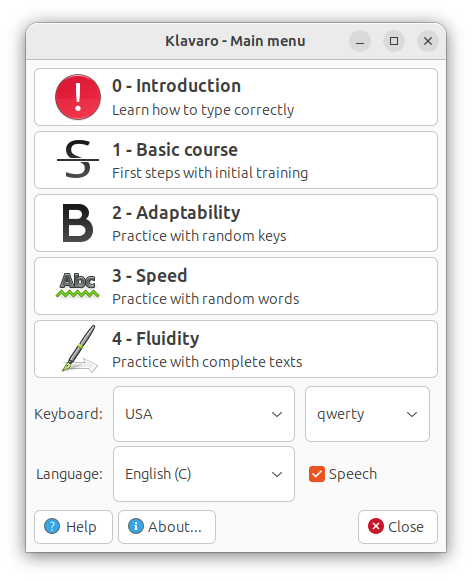
Task: Select the 3 - Speed menu entry
Action: [x=236, y=286]
